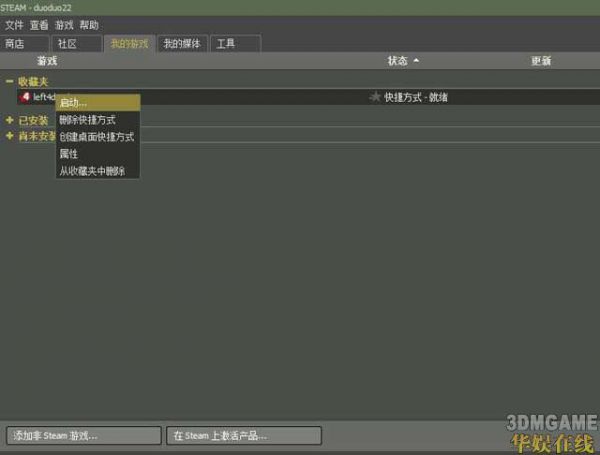Open the 游戏 menu
The width and height of the screenshot is (600, 455).
pos(64,25)
